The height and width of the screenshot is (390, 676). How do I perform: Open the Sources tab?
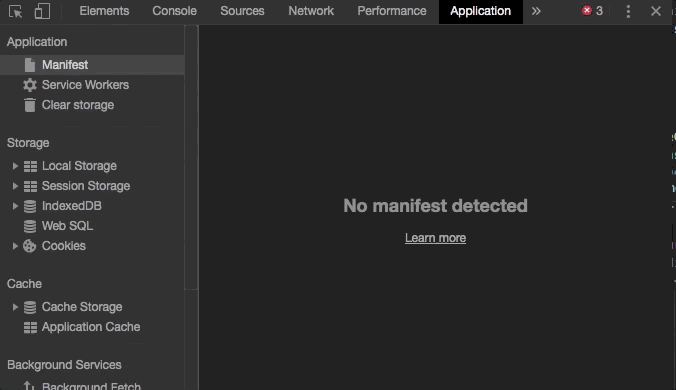click(242, 11)
